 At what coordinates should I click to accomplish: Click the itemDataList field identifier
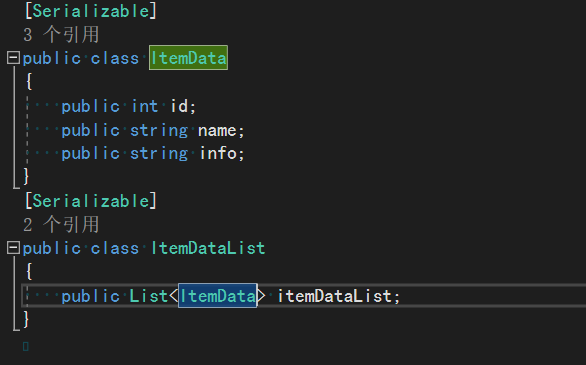click(x=335, y=296)
